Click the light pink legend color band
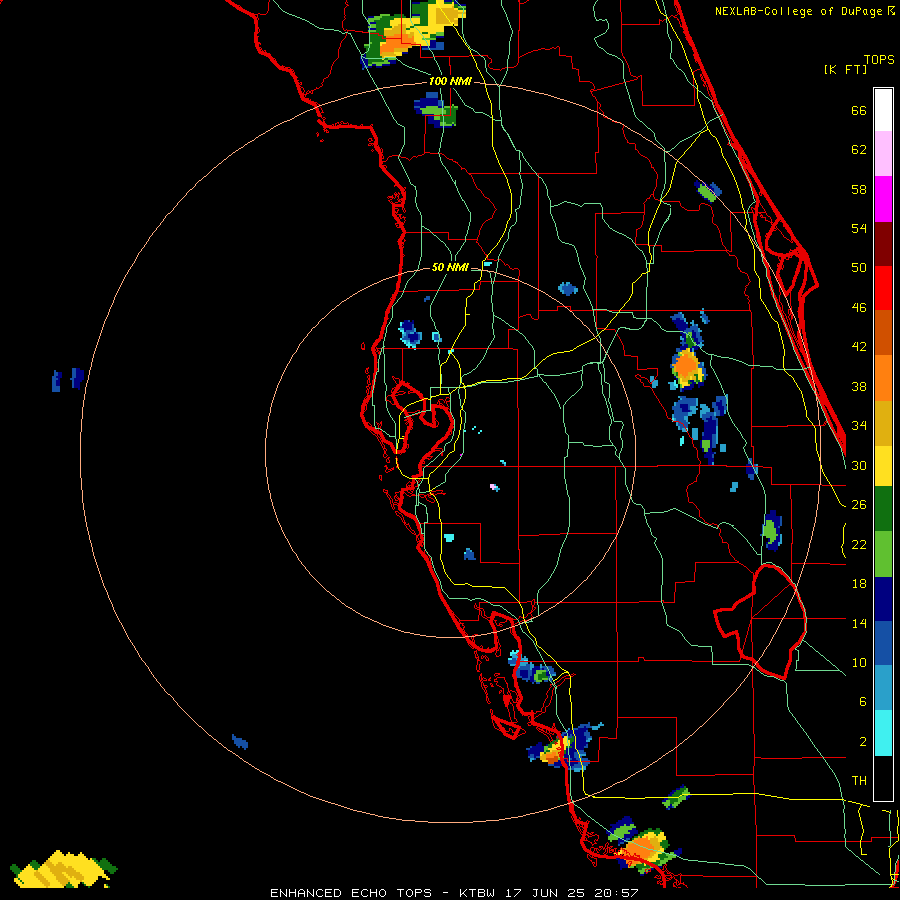The height and width of the screenshot is (900, 900). [883, 154]
